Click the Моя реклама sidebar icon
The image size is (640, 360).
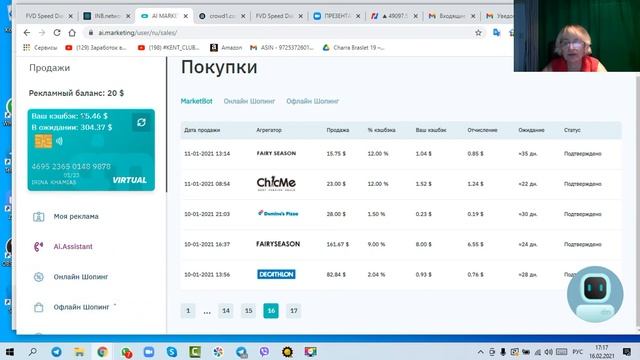coord(38,217)
